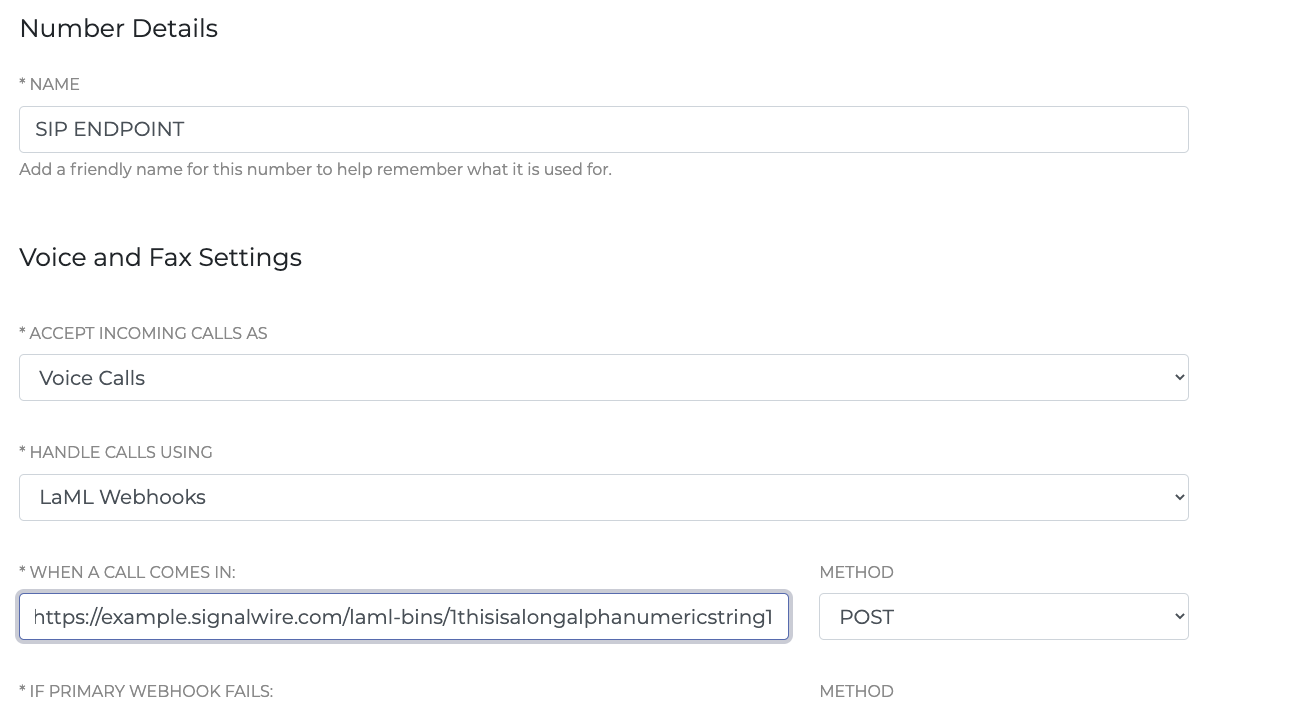The width and height of the screenshot is (1291, 709).
Task: Open the Handle Calls Using dropdown
Action: coord(603,497)
